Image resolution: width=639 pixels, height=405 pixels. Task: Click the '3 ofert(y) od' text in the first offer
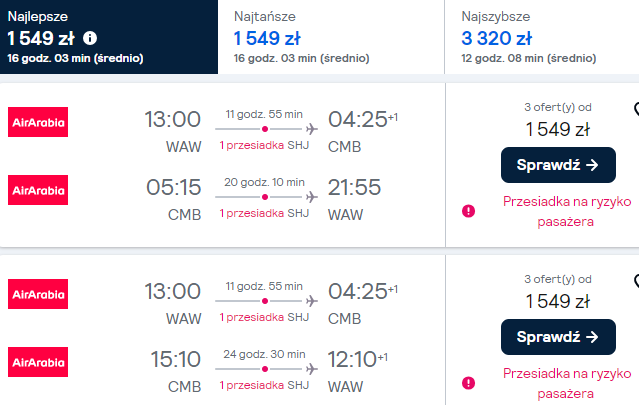click(x=558, y=109)
